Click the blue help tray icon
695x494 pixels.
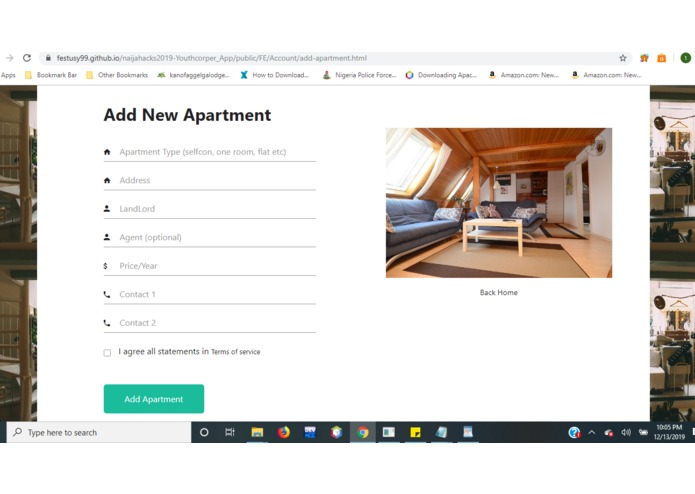pos(574,432)
